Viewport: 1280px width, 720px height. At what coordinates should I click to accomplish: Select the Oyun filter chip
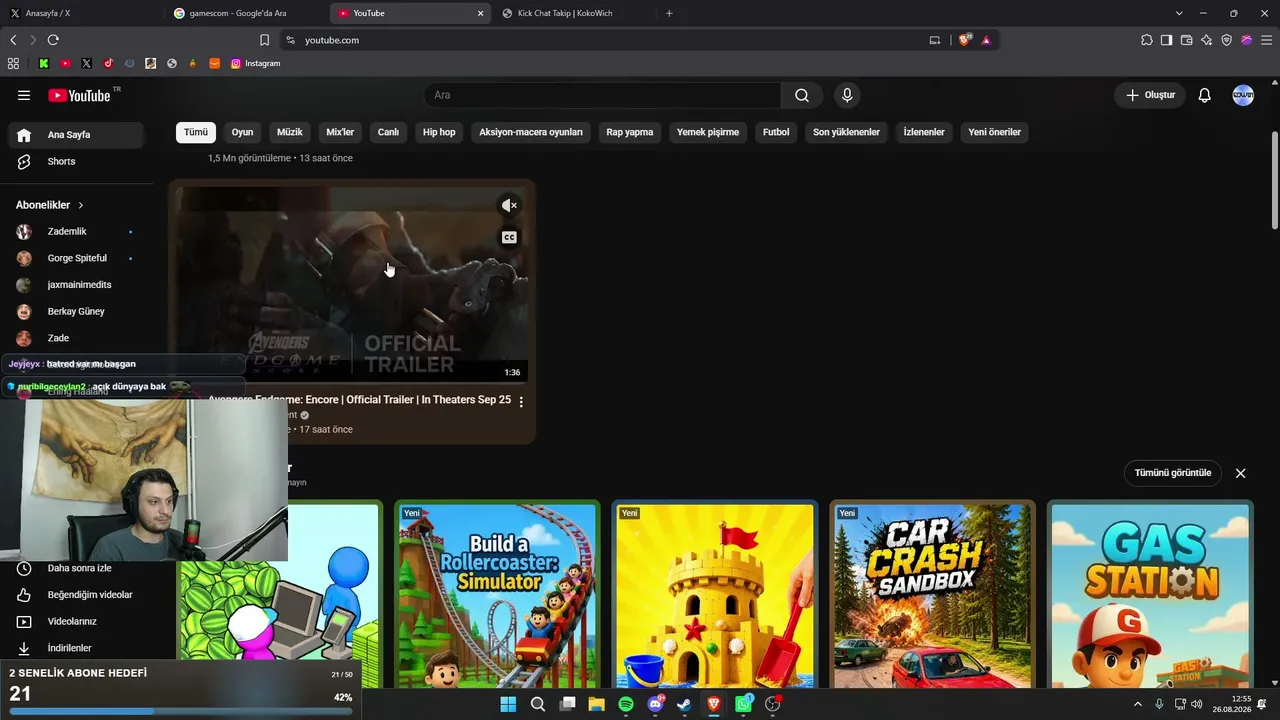click(x=242, y=132)
